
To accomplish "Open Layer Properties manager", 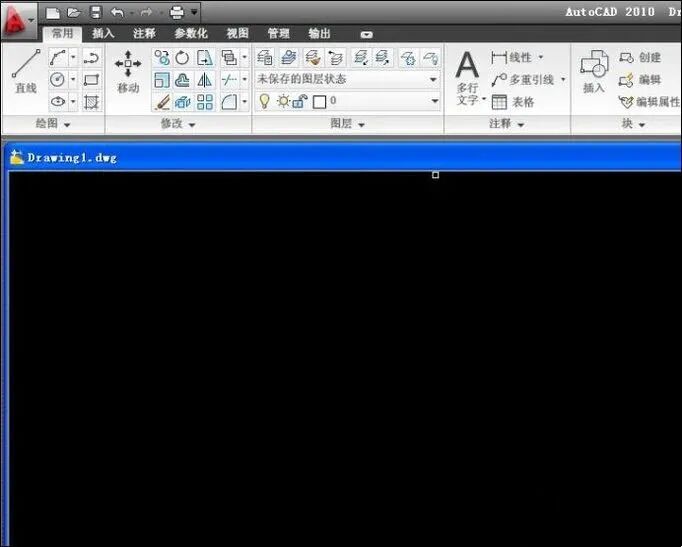I will tap(264, 57).
